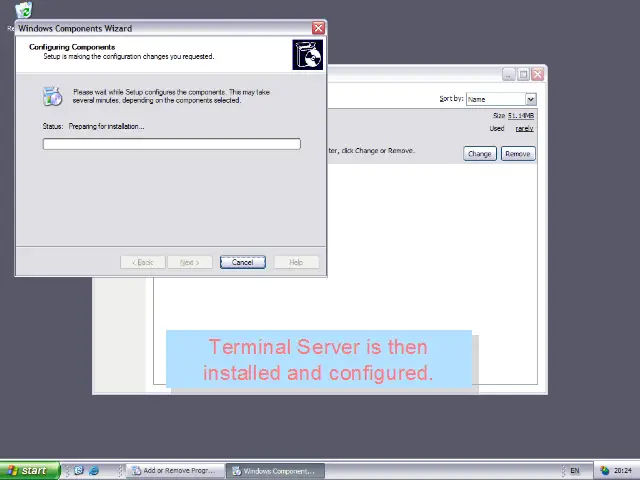Minimize the Add or Remove Programs window
This screenshot has width=640, height=480.
coord(509,74)
